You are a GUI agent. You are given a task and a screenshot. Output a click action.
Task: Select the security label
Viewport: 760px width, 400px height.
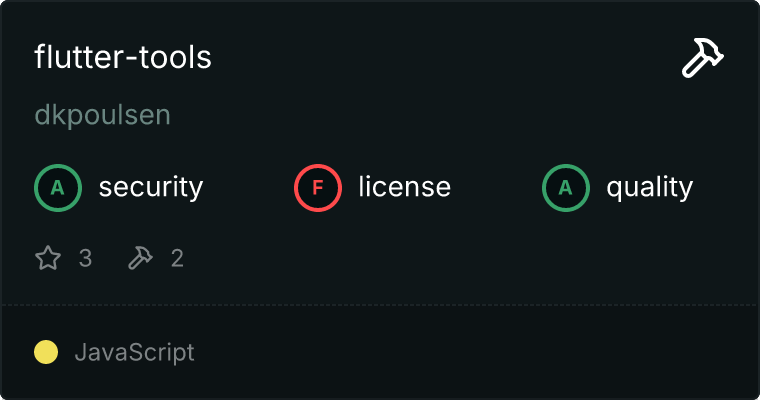[x=150, y=187]
